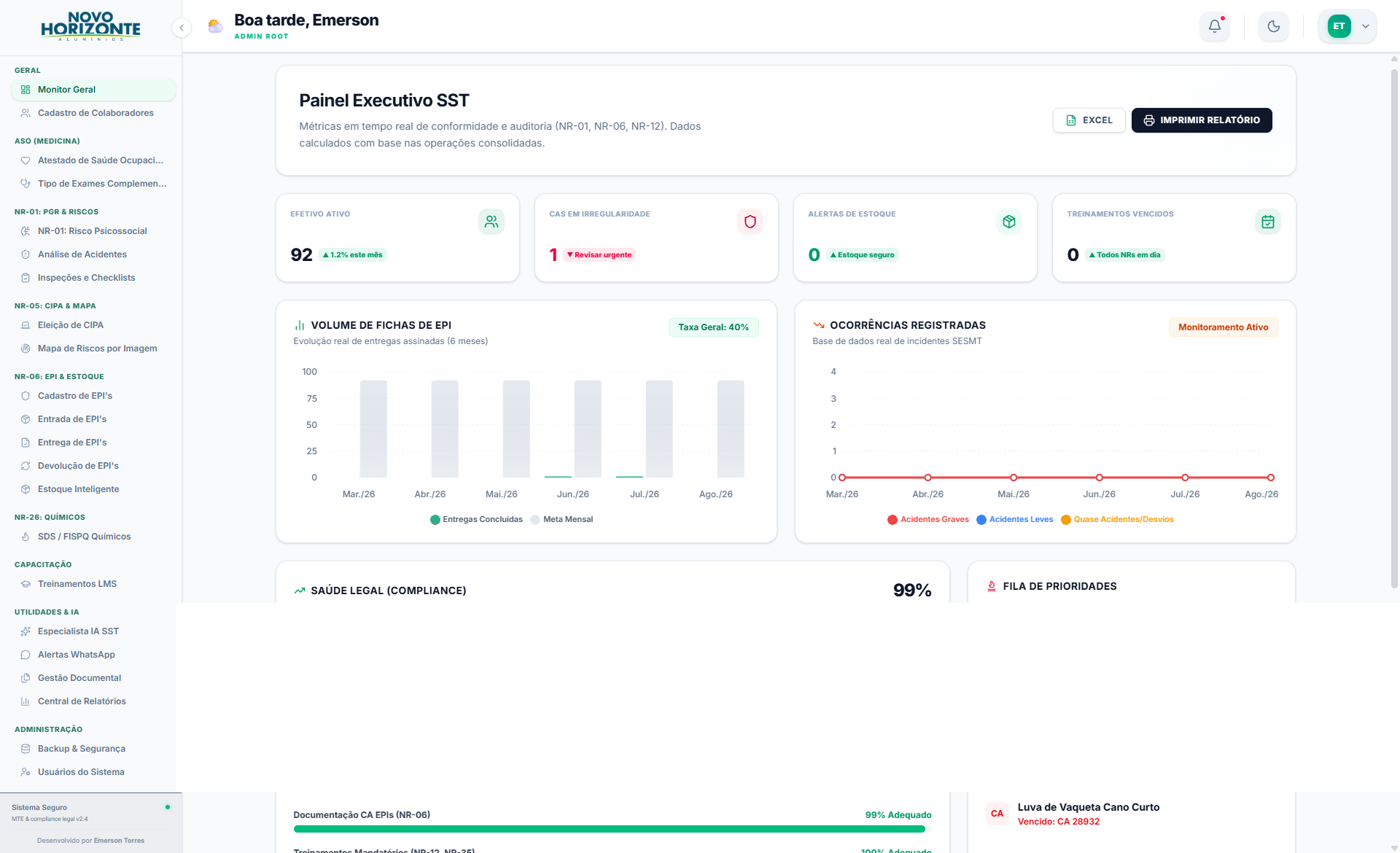Viewport: 1400px width, 853px height.
Task: Click the SDS / FISPQ Químicos flask icon
Action: coord(26,537)
